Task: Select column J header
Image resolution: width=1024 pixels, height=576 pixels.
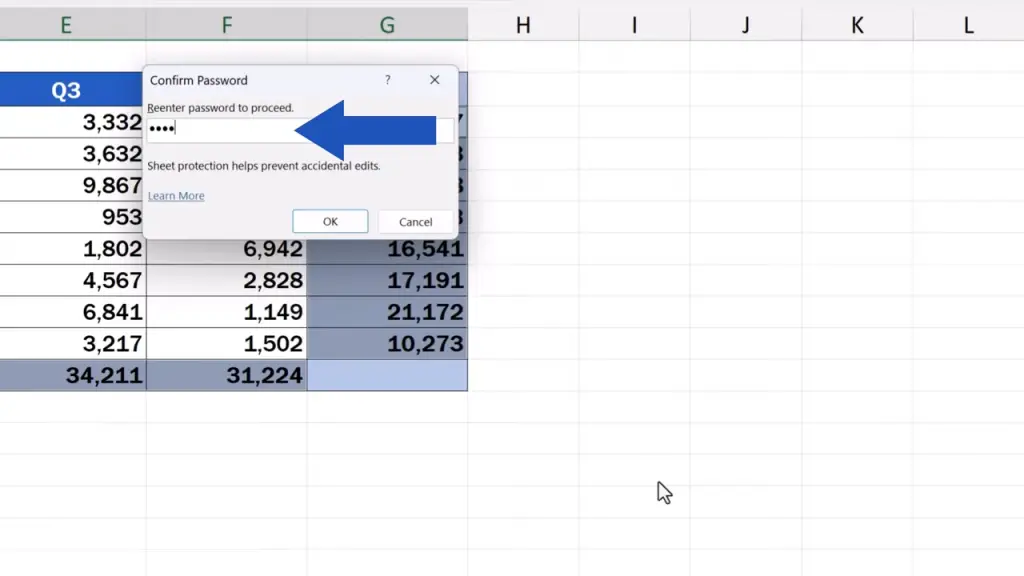Action: (x=746, y=25)
